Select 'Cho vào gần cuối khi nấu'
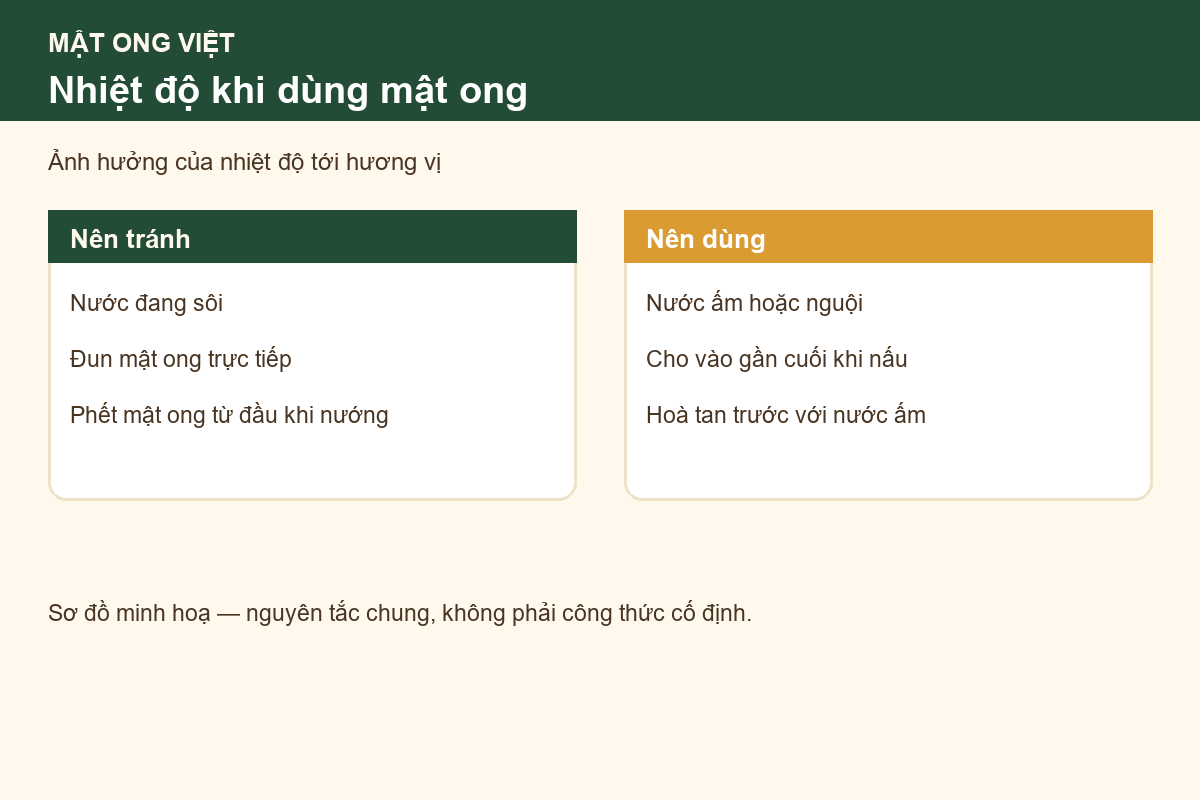The height and width of the screenshot is (800, 1200). tap(777, 359)
